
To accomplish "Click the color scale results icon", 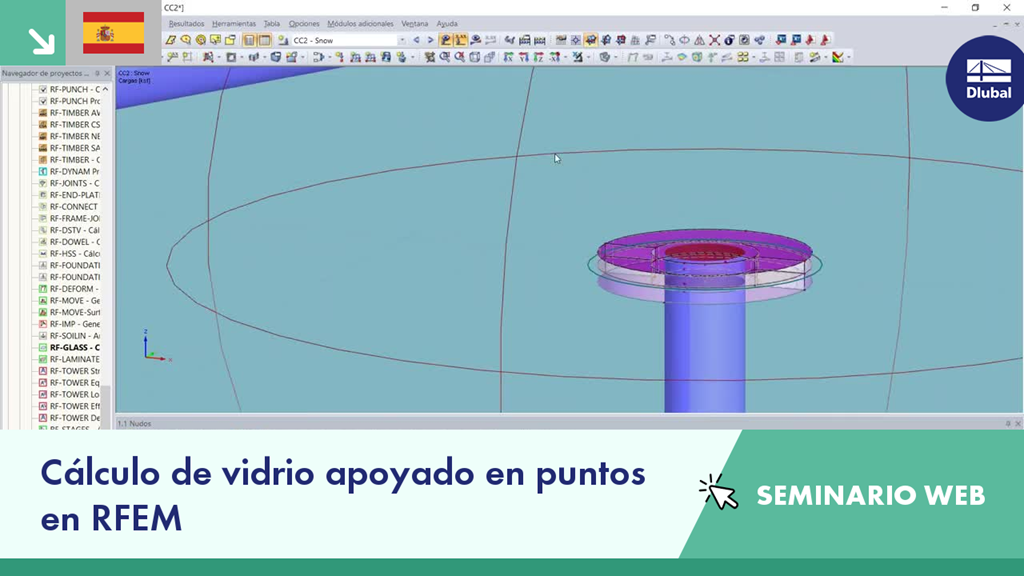I will coord(838,57).
